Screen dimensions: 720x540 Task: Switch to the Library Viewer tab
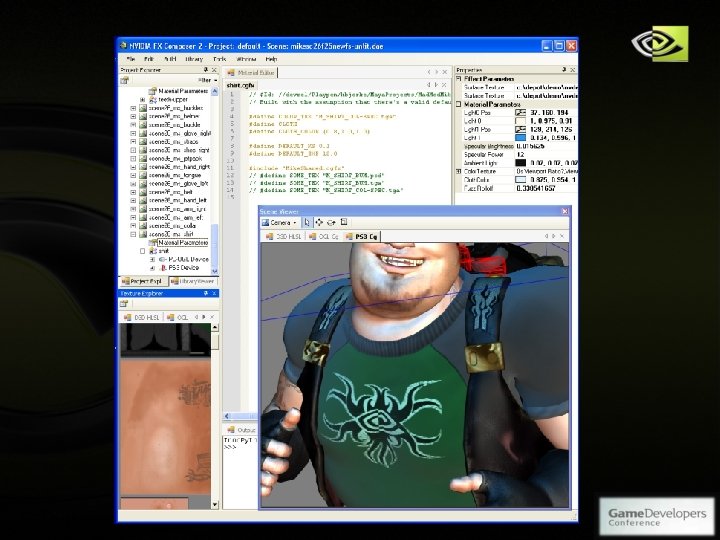(193, 281)
